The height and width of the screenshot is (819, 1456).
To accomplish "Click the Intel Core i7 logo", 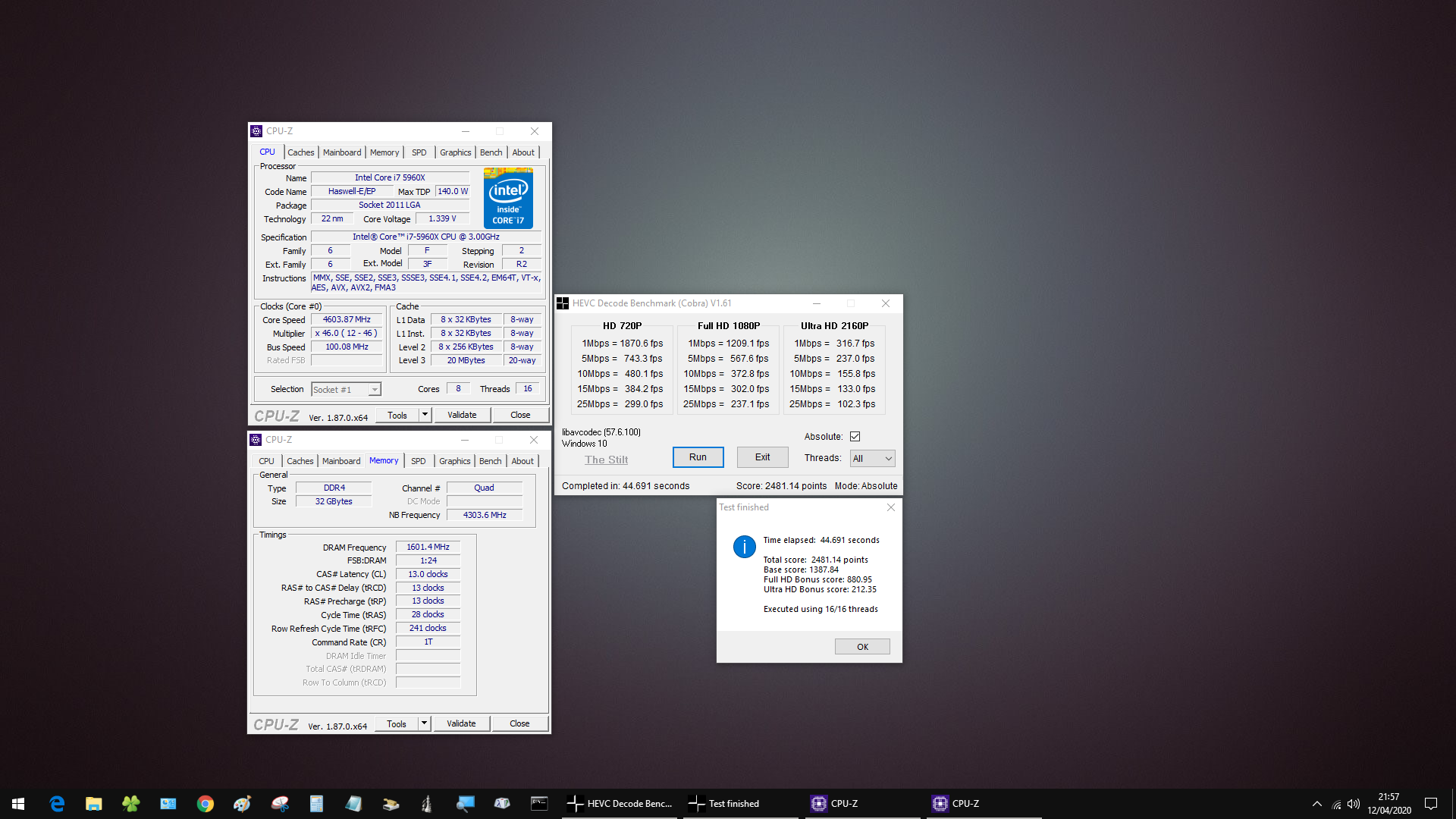I will [x=508, y=199].
